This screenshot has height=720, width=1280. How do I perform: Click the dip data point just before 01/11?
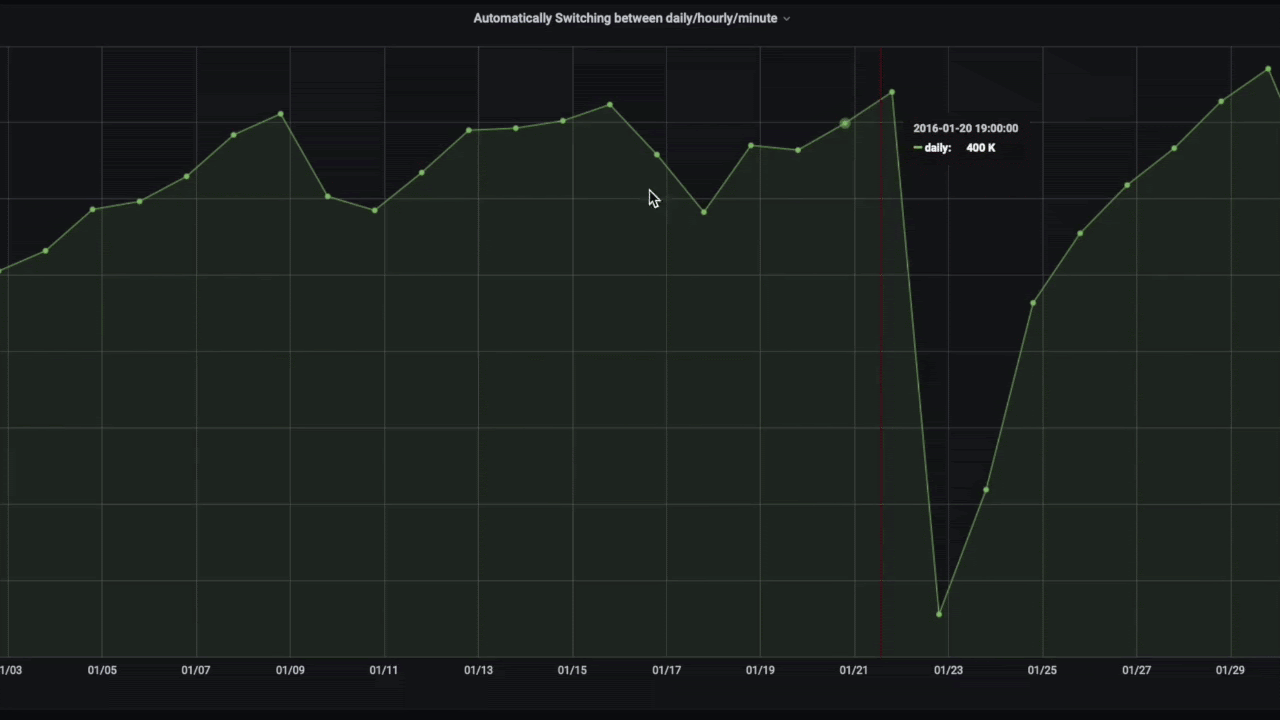point(375,210)
